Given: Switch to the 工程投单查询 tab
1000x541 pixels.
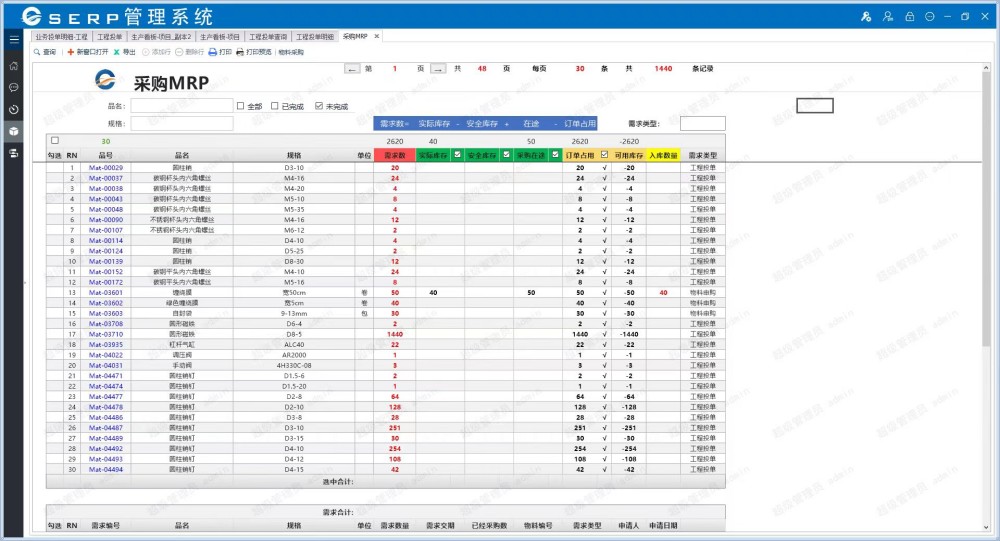Looking at the screenshot, I should 268,36.
